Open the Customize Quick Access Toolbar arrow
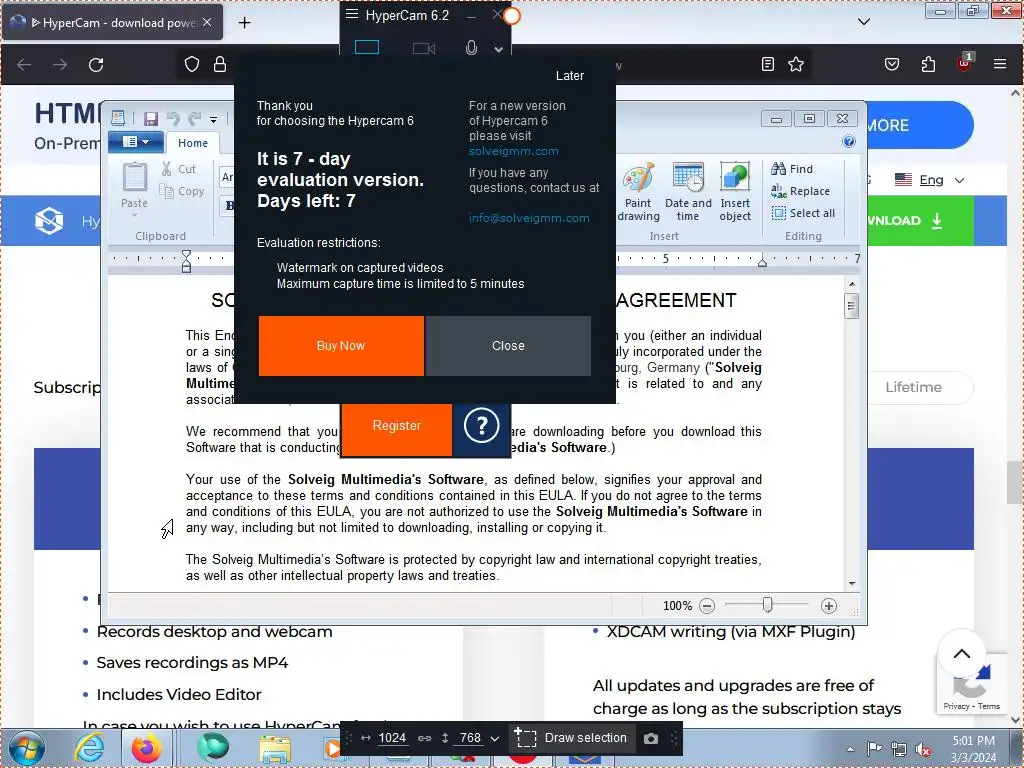The height and width of the screenshot is (768, 1024). click(213, 120)
